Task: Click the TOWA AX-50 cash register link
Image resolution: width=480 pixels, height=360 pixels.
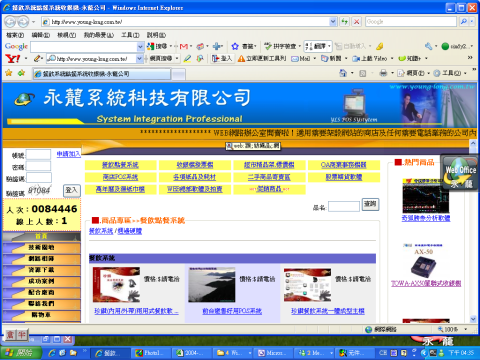Action: click(x=426, y=283)
